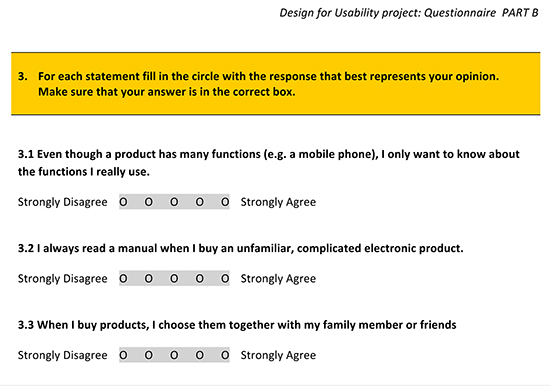Select second circle for question 3.1
Screen dimensions: 550x386
pos(149,202)
